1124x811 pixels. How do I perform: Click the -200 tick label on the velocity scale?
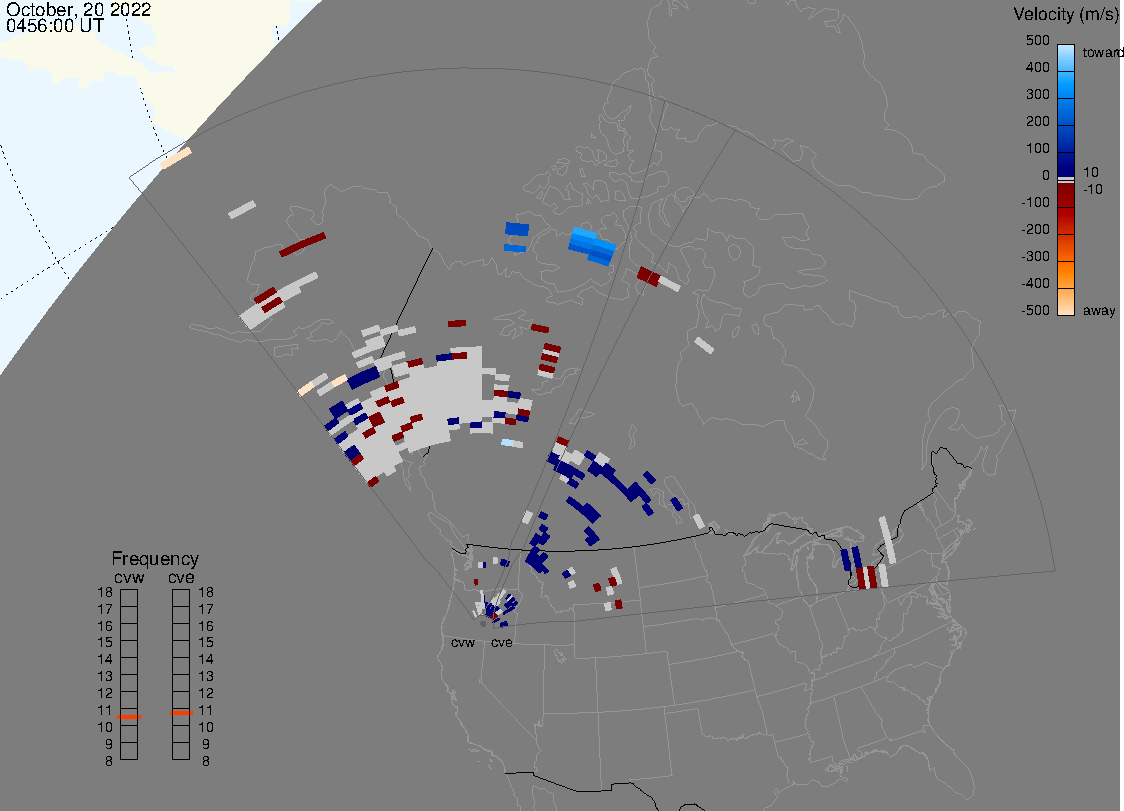coord(1035,229)
